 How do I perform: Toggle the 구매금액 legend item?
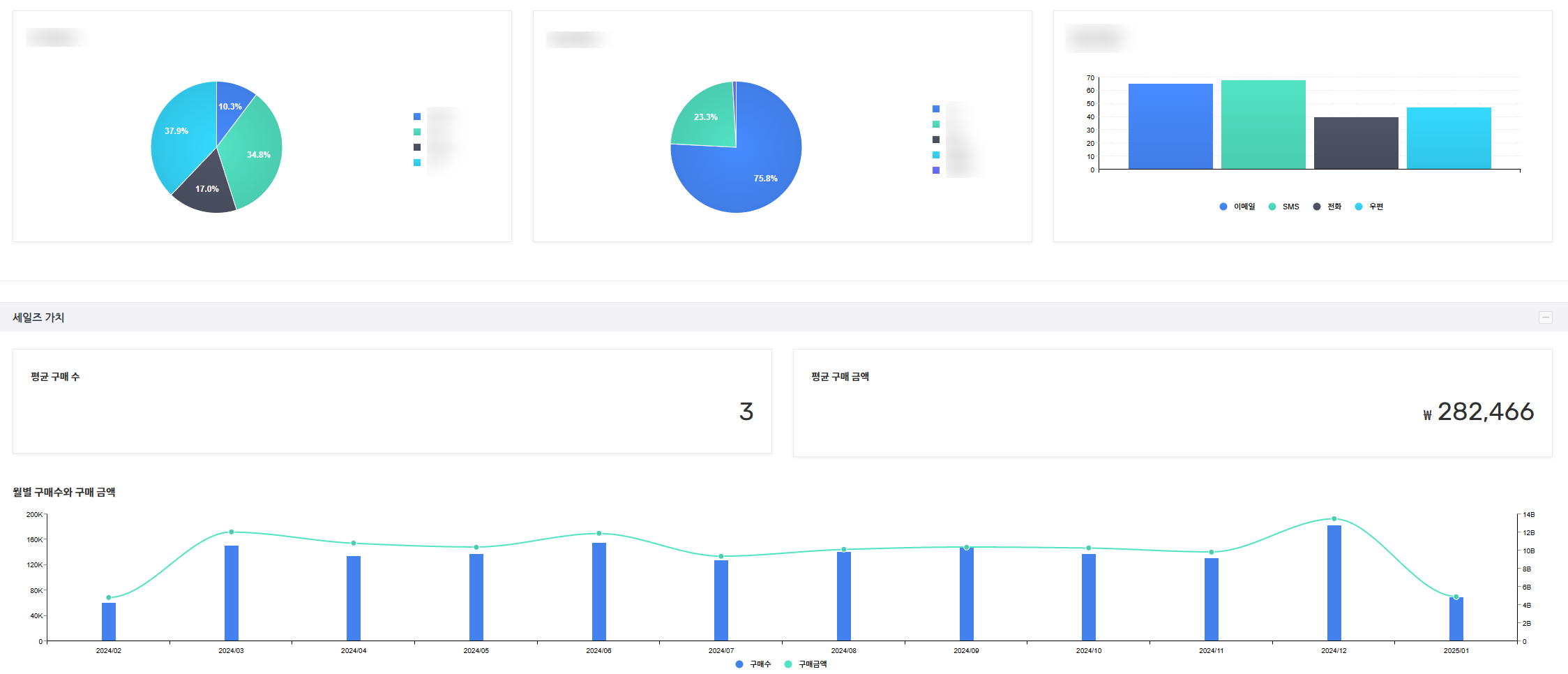pos(806,664)
